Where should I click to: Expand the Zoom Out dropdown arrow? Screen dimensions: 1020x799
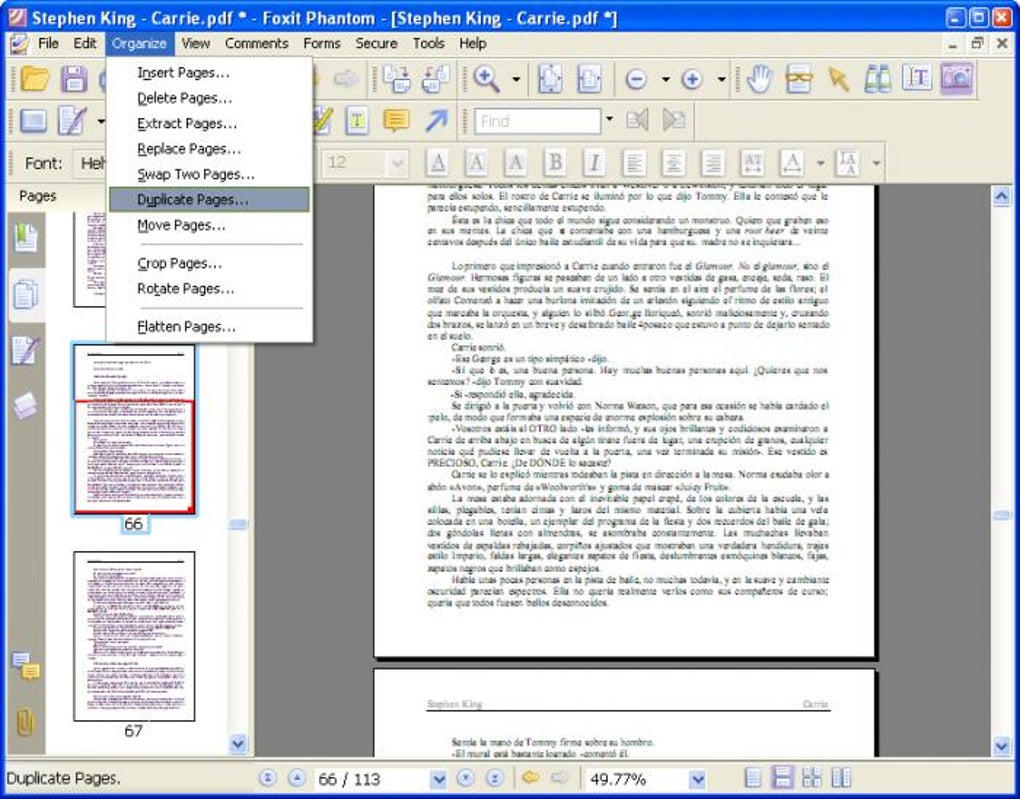(x=665, y=80)
